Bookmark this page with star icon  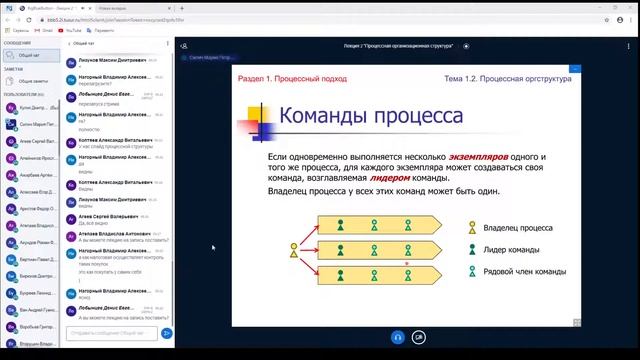click(607, 20)
